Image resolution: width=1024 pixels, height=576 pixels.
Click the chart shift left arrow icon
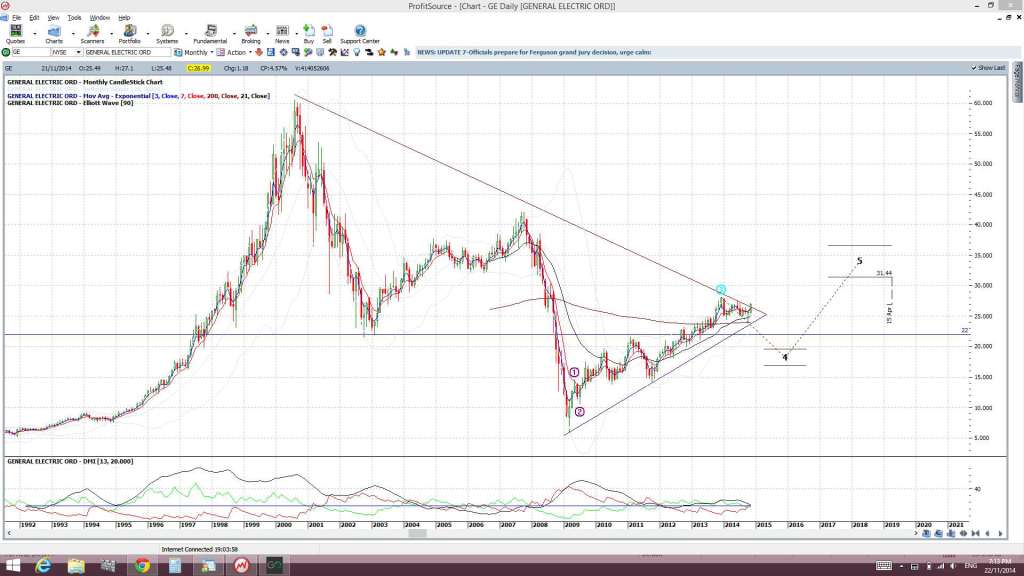pos(987,533)
